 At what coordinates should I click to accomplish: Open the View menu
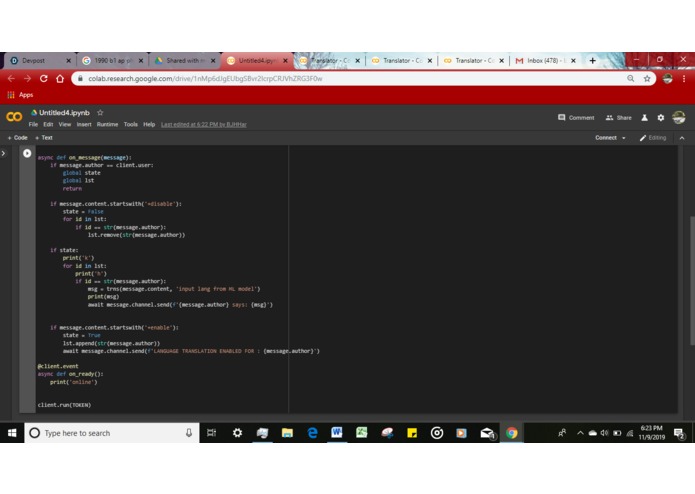65,124
